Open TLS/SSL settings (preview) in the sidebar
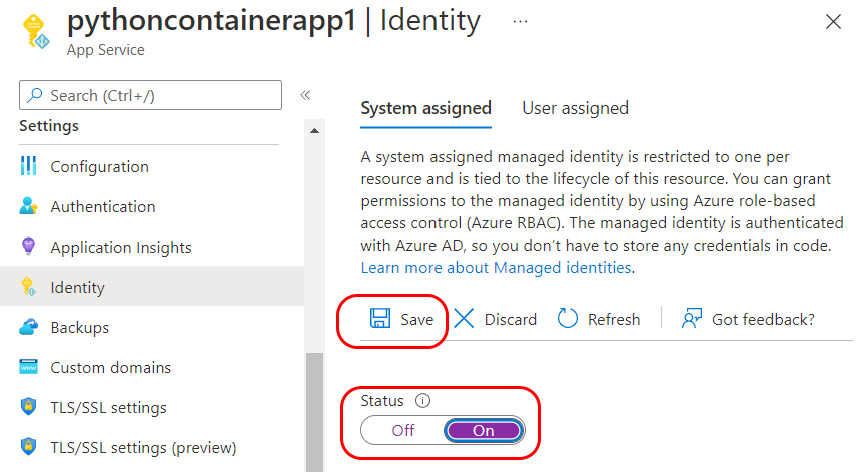This screenshot has height=472, width=866. pyautogui.click(x=143, y=448)
